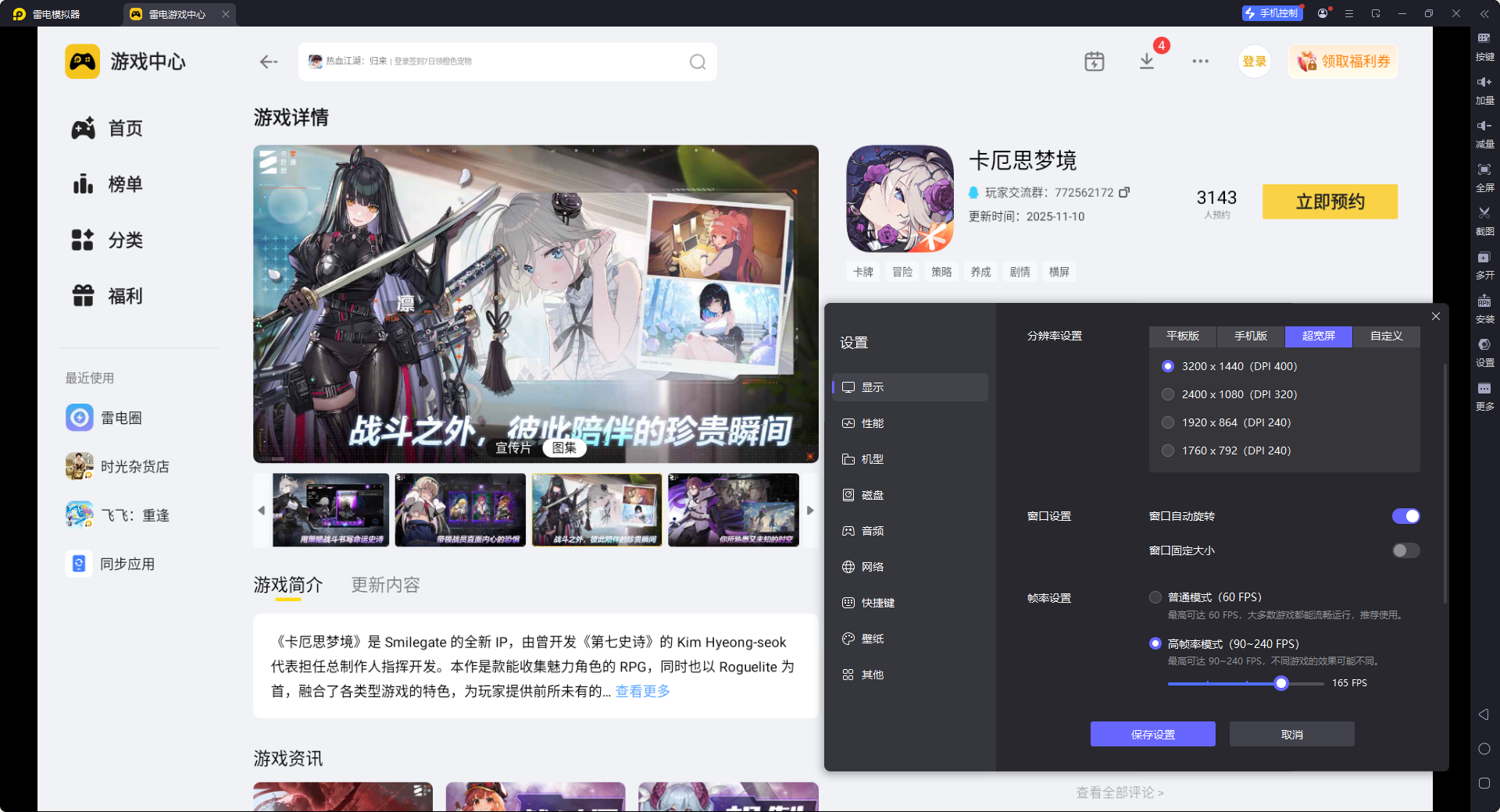1500x812 pixels.
Task: Click the game search input field
Action: click(x=507, y=62)
